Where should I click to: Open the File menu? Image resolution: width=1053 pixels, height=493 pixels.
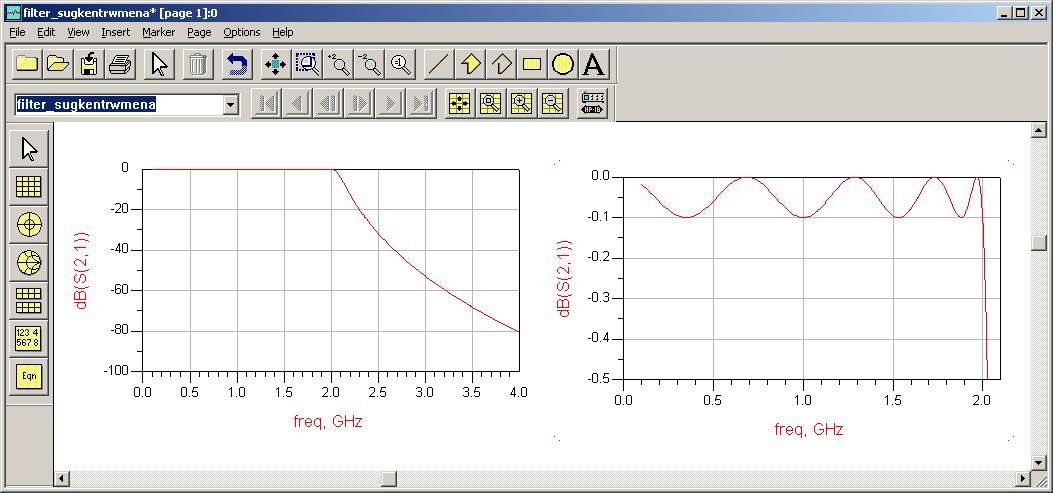pos(17,32)
